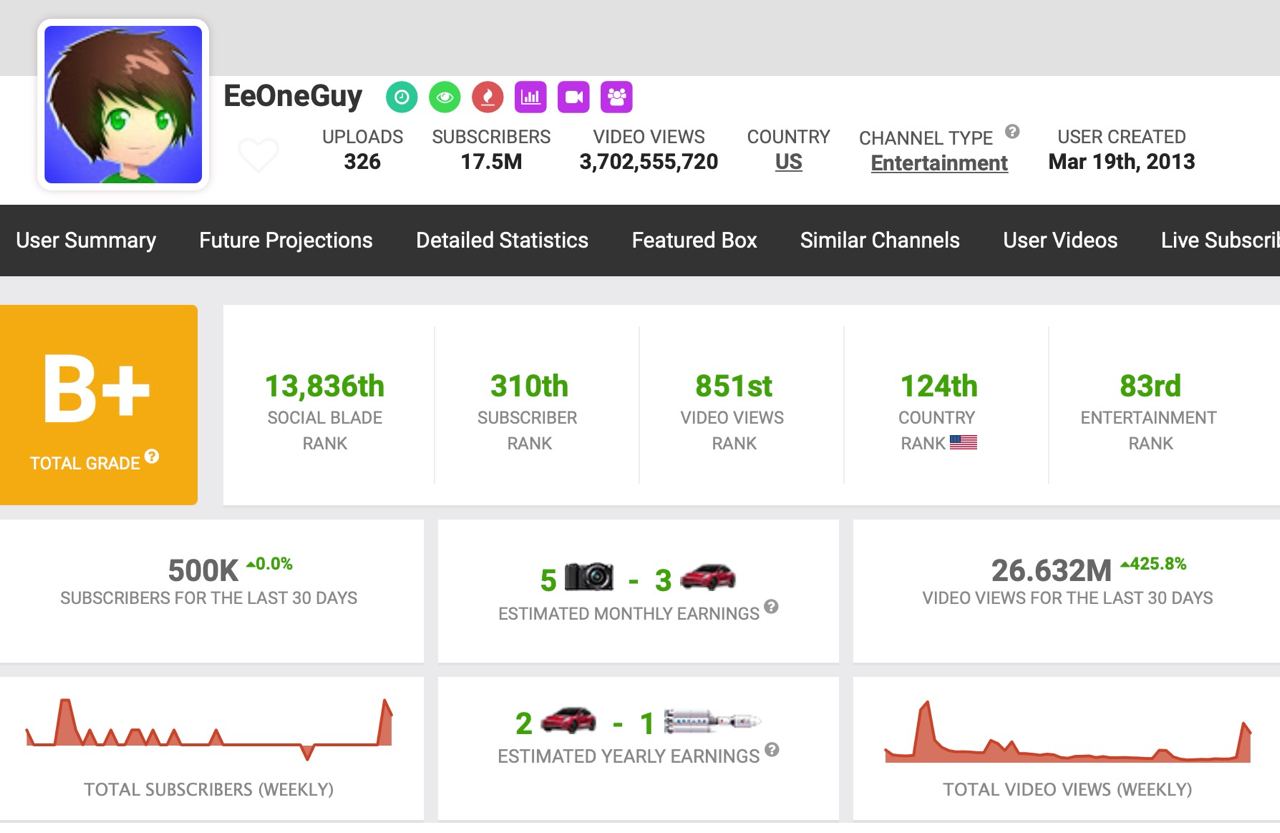
Task: Click the 310th subscriber rank
Action: [529, 386]
